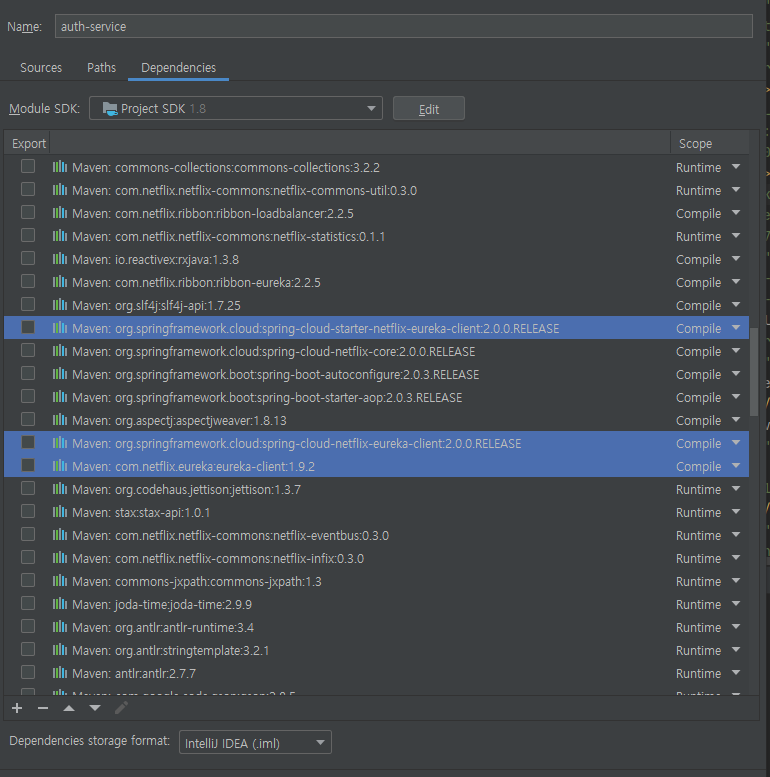Click the Move Down arrow icon
This screenshot has width=770, height=777.
[95, 708]
